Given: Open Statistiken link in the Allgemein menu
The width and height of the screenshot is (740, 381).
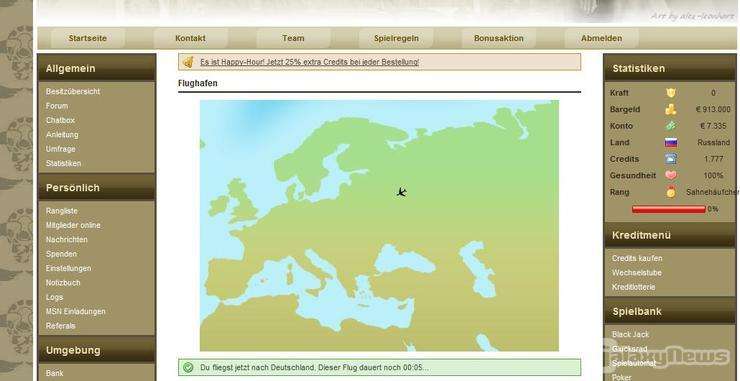Looking at the screenshot, I should (x=63, y=163).
